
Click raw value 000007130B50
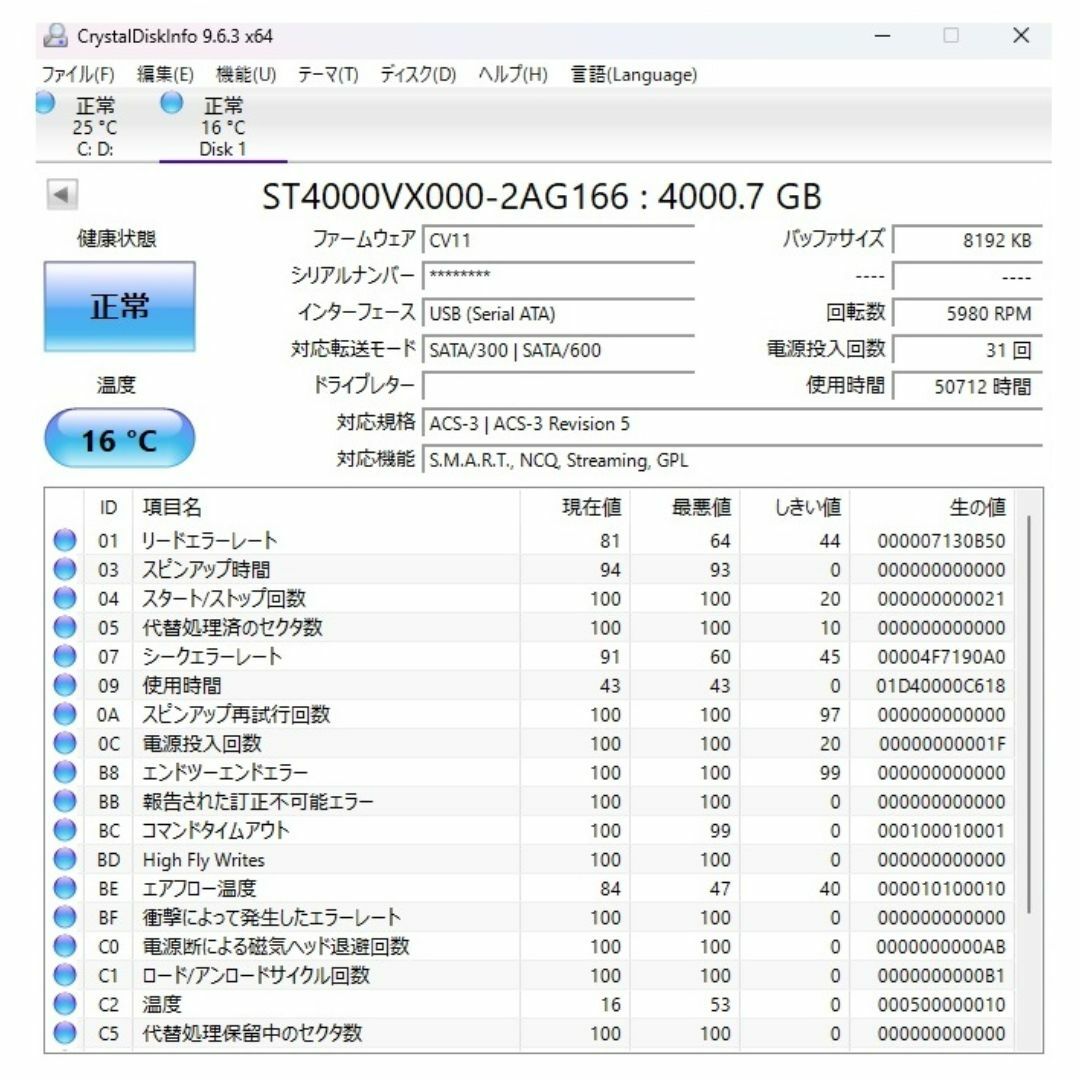coord(941,541)
